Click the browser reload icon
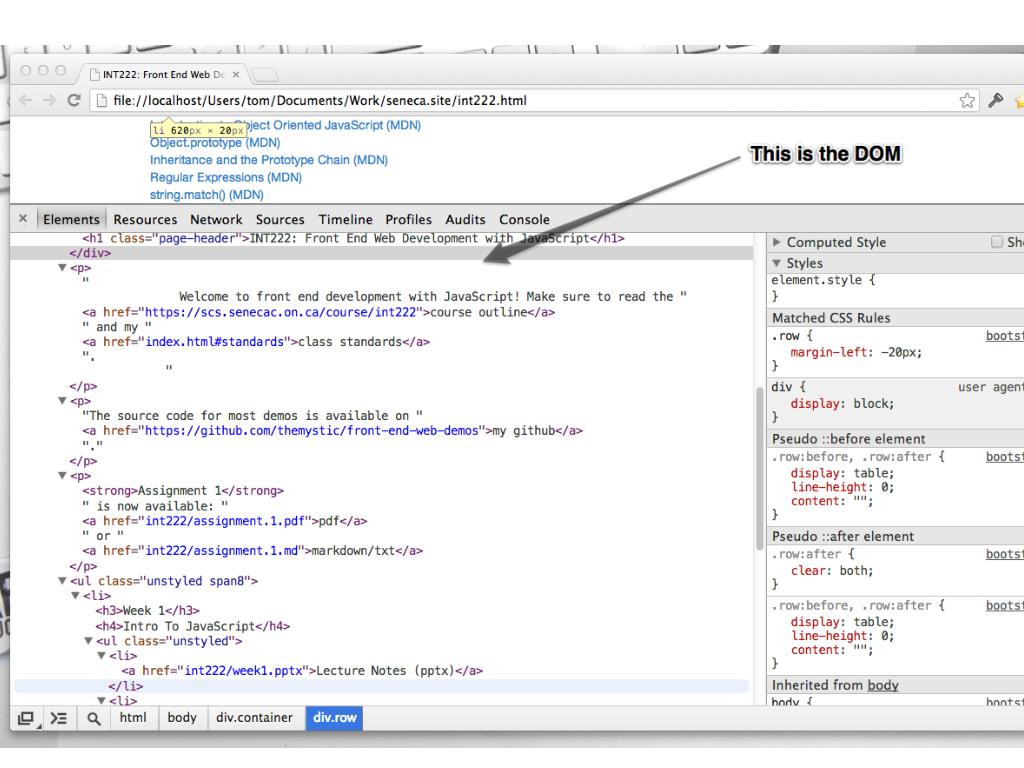 pos(74,100)
